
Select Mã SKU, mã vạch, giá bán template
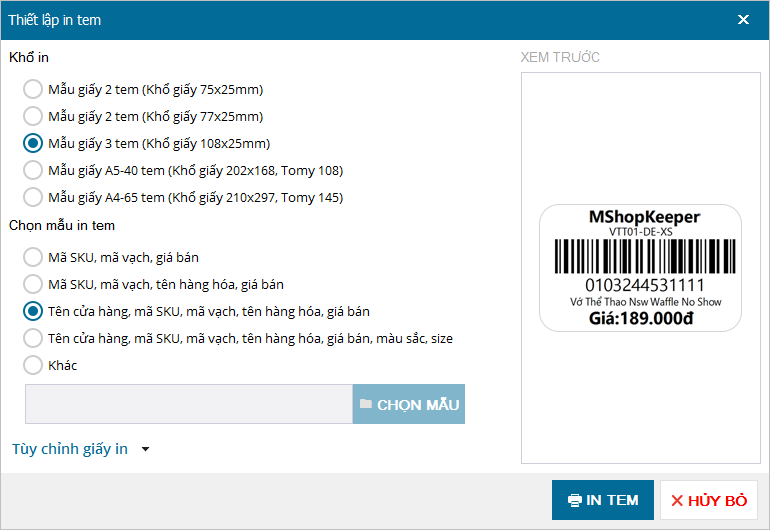[33, 257]
